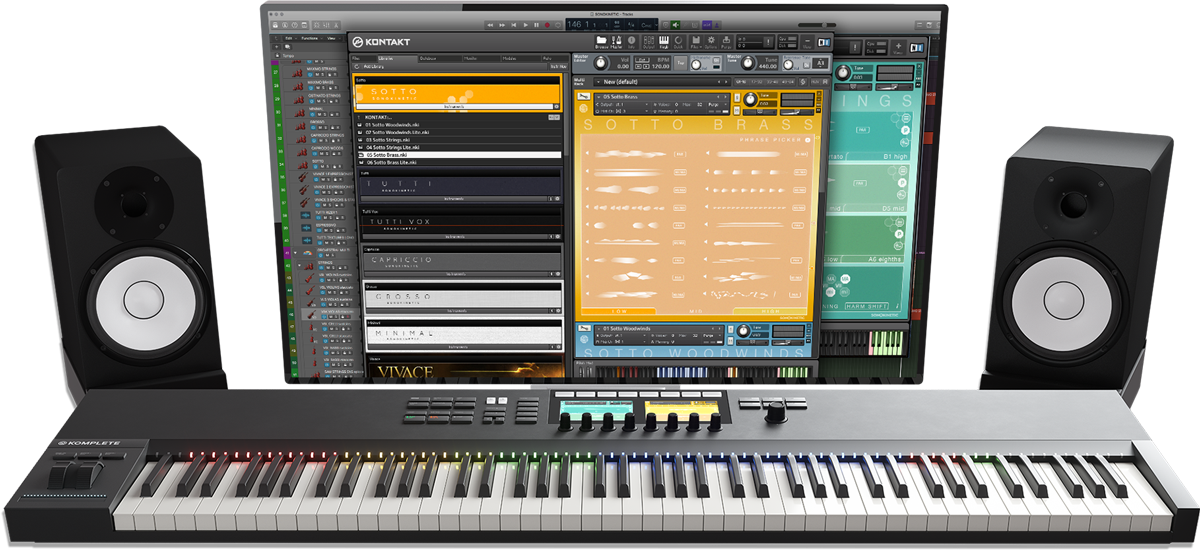
Task: Switch to the Modules tab in Kontakt browser
Action: [x=520, y=58]
